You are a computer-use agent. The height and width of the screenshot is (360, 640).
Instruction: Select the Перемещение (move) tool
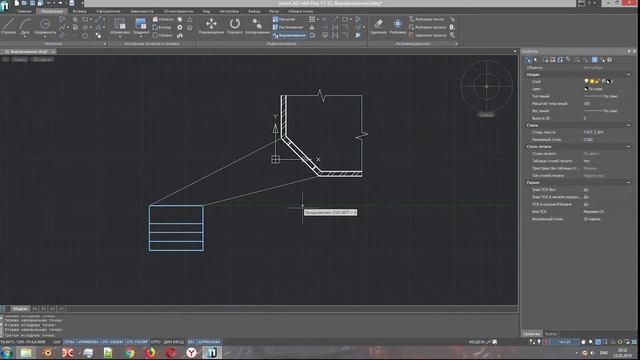pyautogui.click(x=211, y=25)
